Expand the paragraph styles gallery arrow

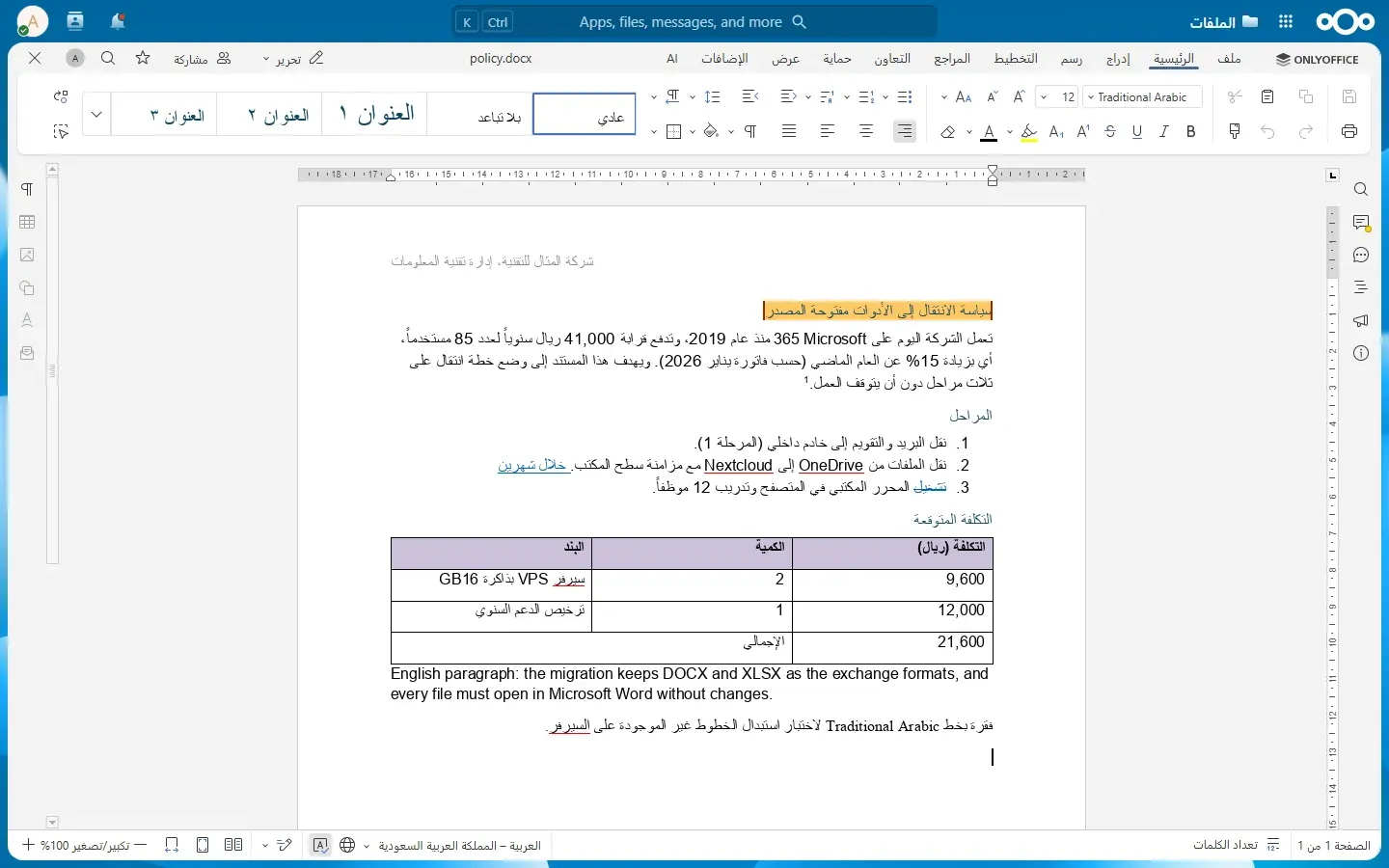pyautogui.click(x=96, y=114)
